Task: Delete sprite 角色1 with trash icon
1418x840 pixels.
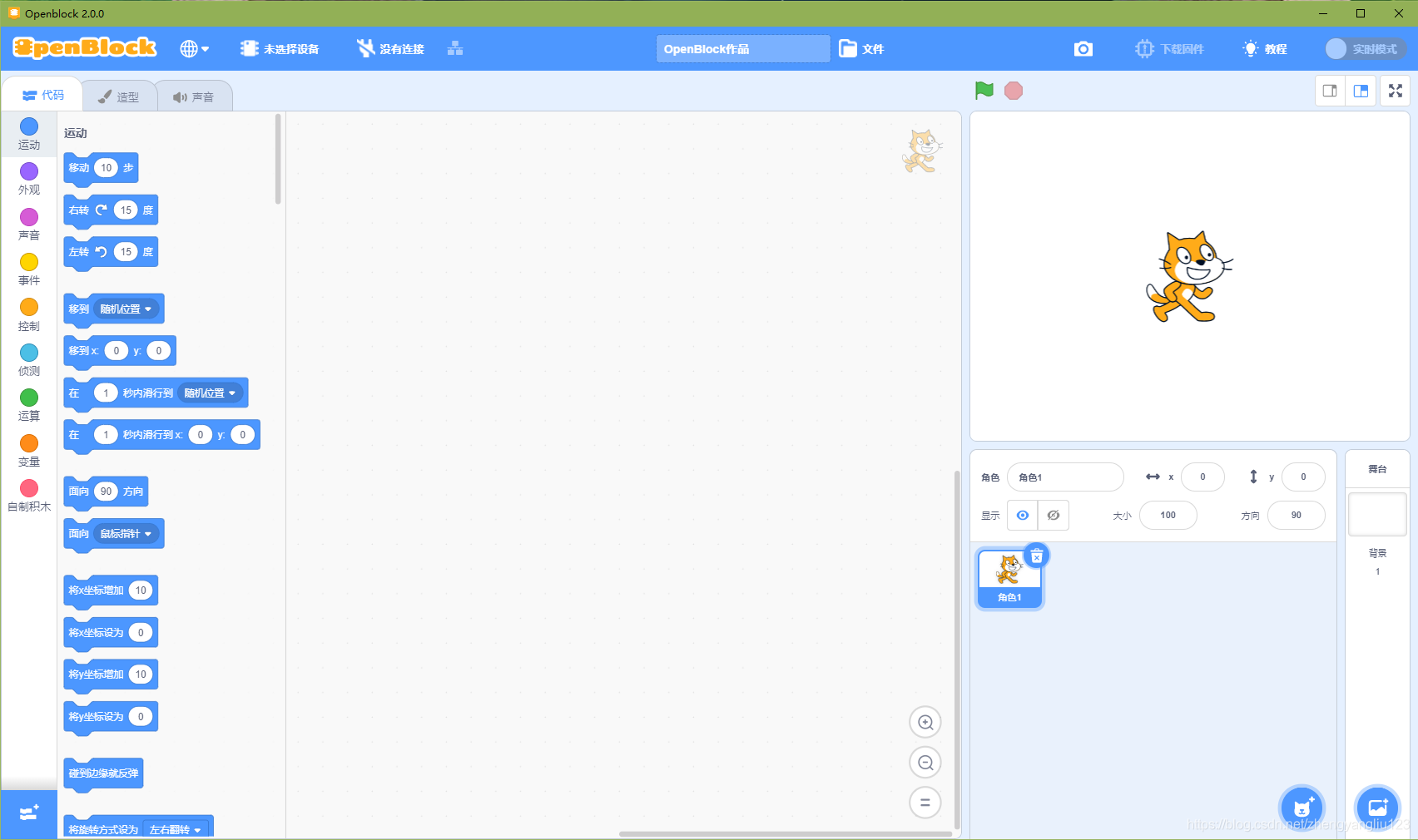Action: [1037, 556]
